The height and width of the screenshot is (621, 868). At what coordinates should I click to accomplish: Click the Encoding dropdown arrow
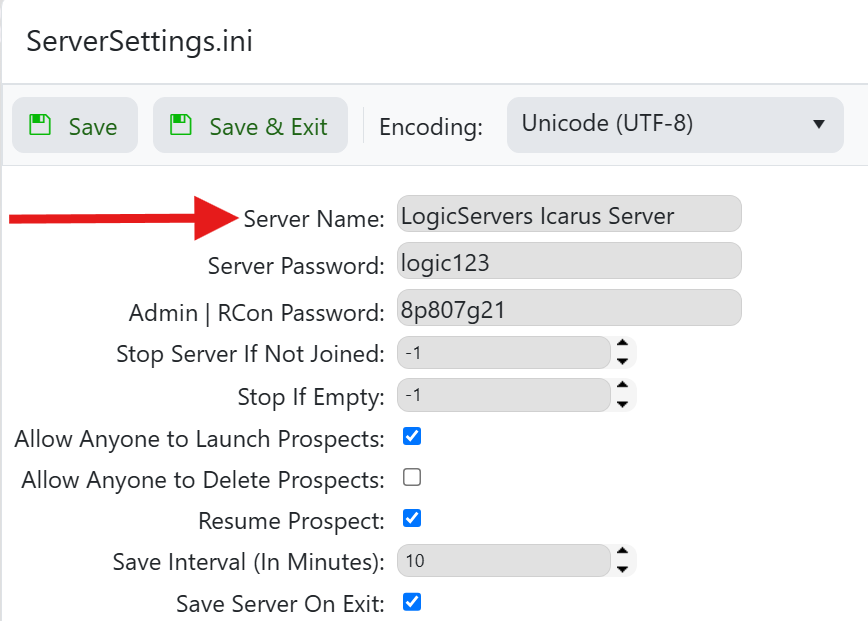pos(819,125)
